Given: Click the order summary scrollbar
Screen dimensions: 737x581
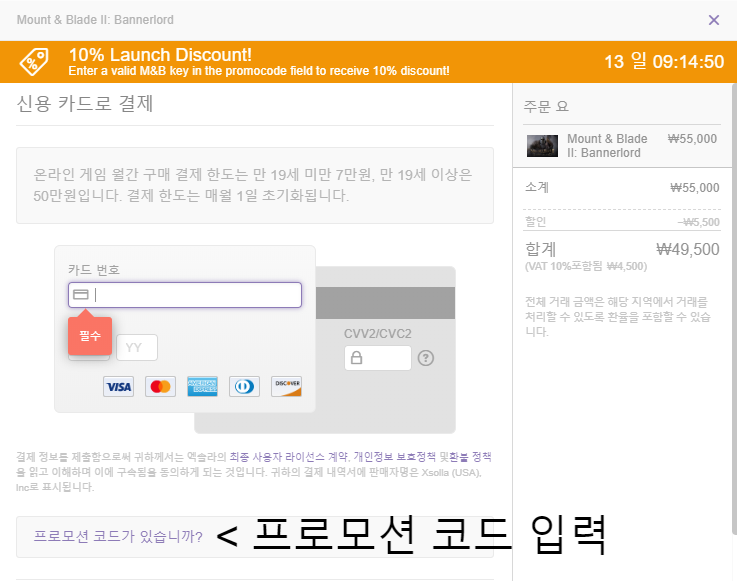Looking at the screenshot, I should point(734,308).
